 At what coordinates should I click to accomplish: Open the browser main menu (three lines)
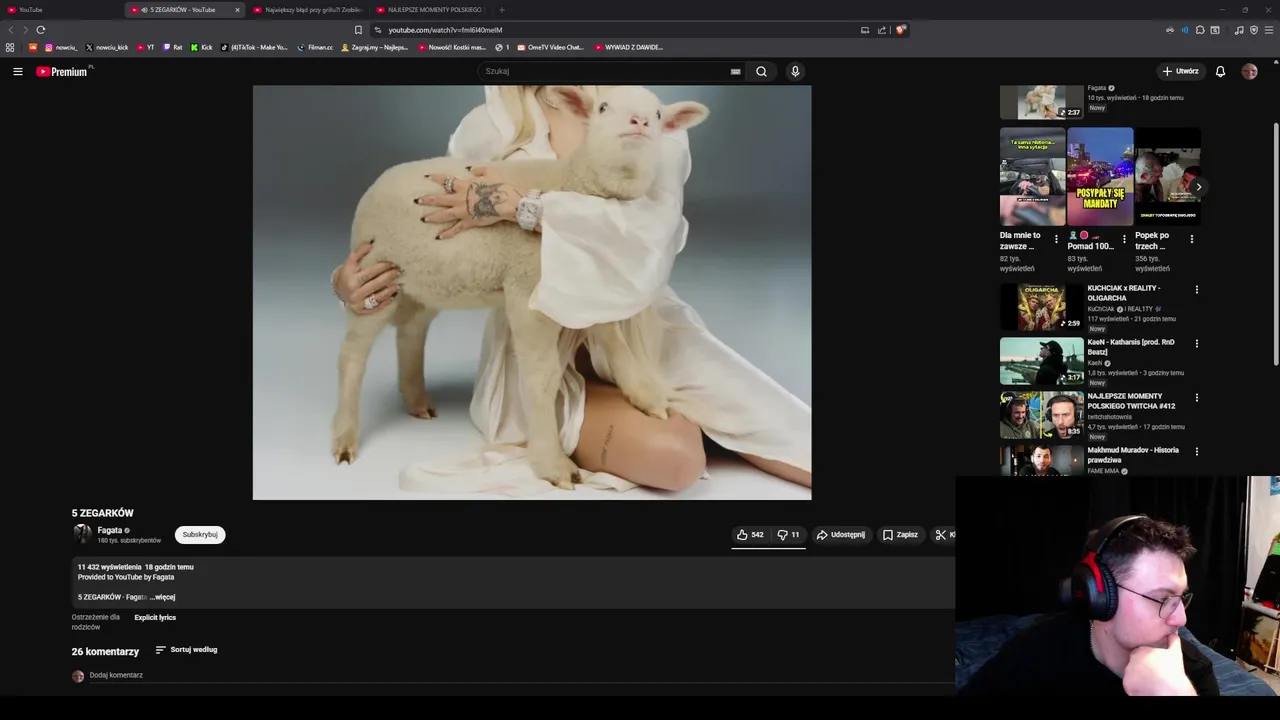[1269, 30]
